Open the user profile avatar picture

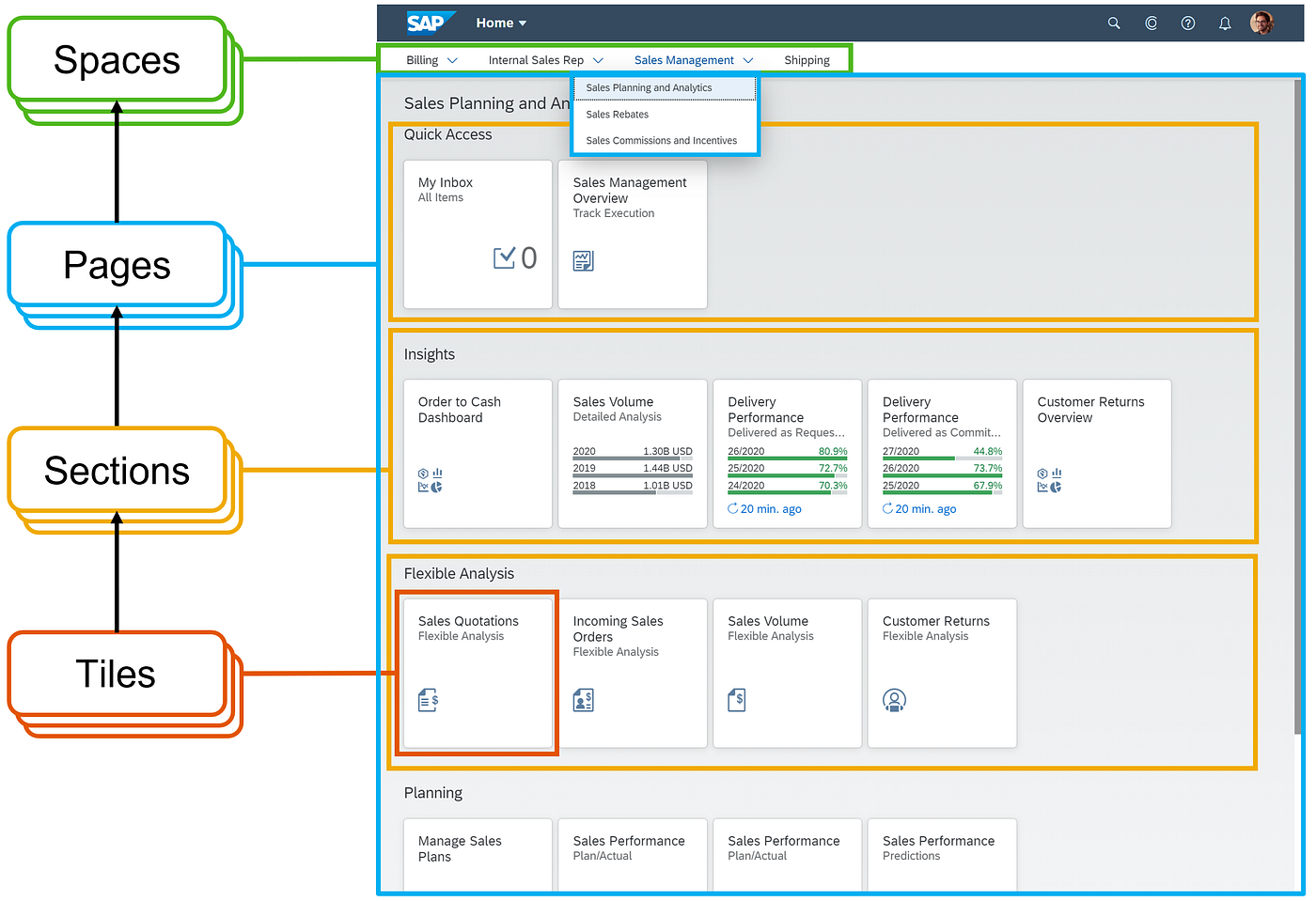(x=1261, y=23)
